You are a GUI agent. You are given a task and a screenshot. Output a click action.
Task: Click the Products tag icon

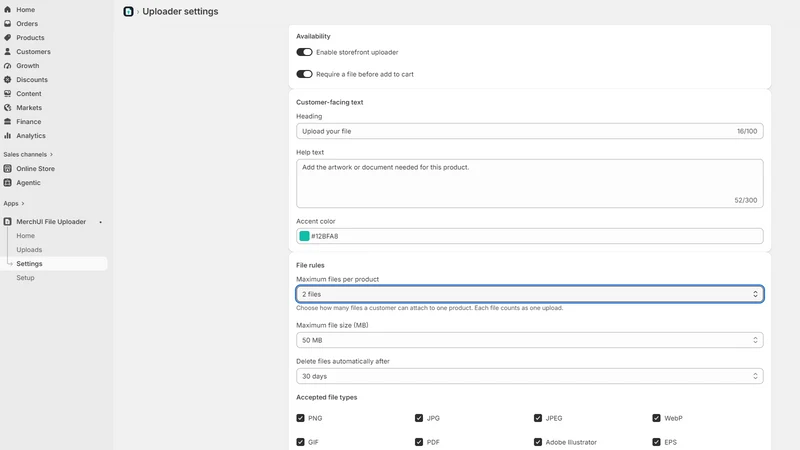click(8, 38)
